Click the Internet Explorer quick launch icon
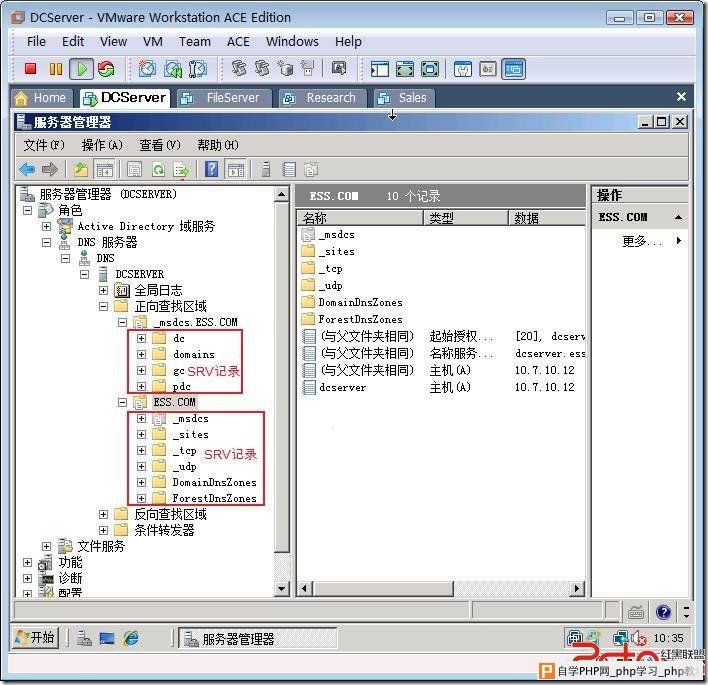Image resolution: width=708 pixels, height=685 pixels. pos(131,638)
